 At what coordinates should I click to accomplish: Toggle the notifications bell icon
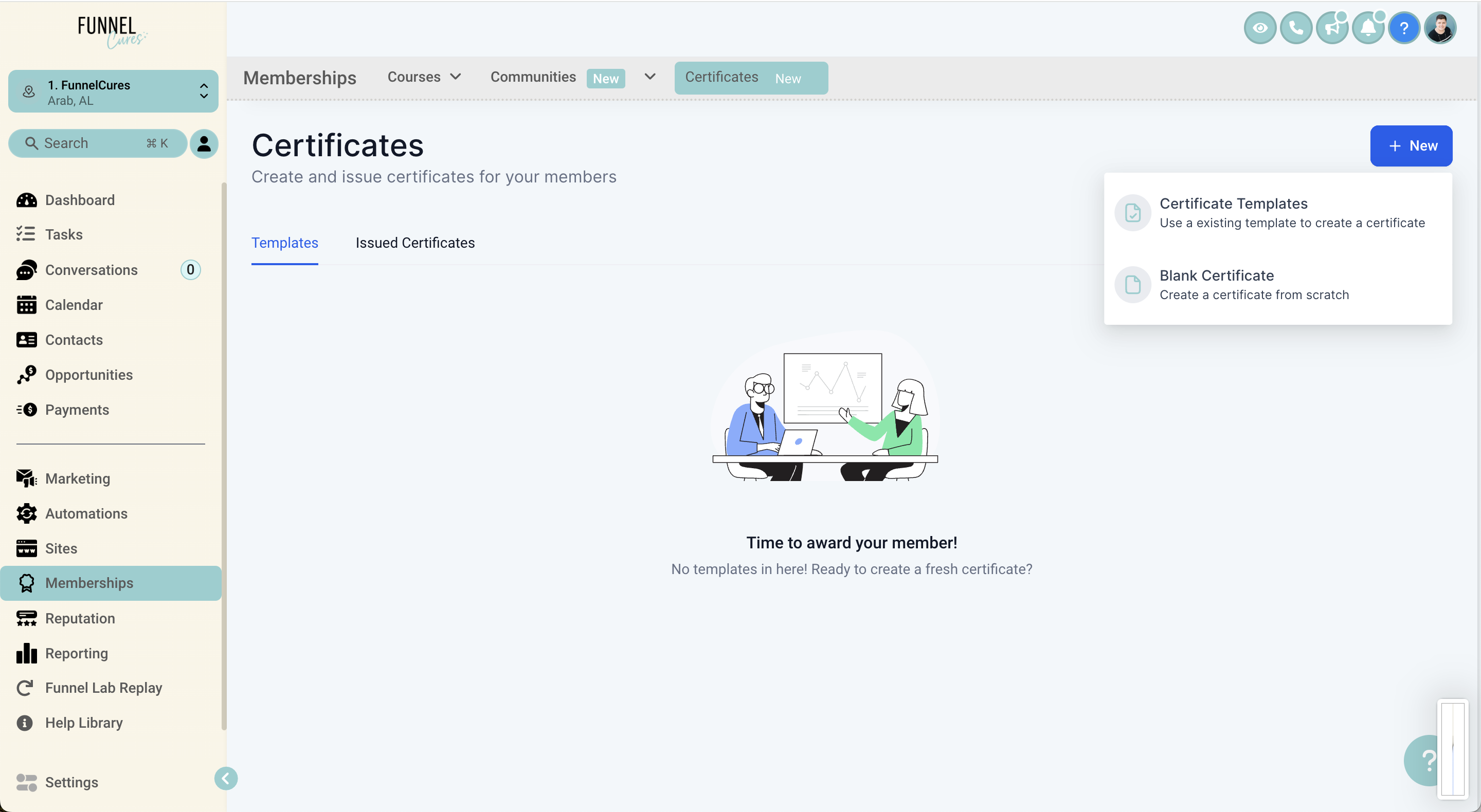(1368, 27)
